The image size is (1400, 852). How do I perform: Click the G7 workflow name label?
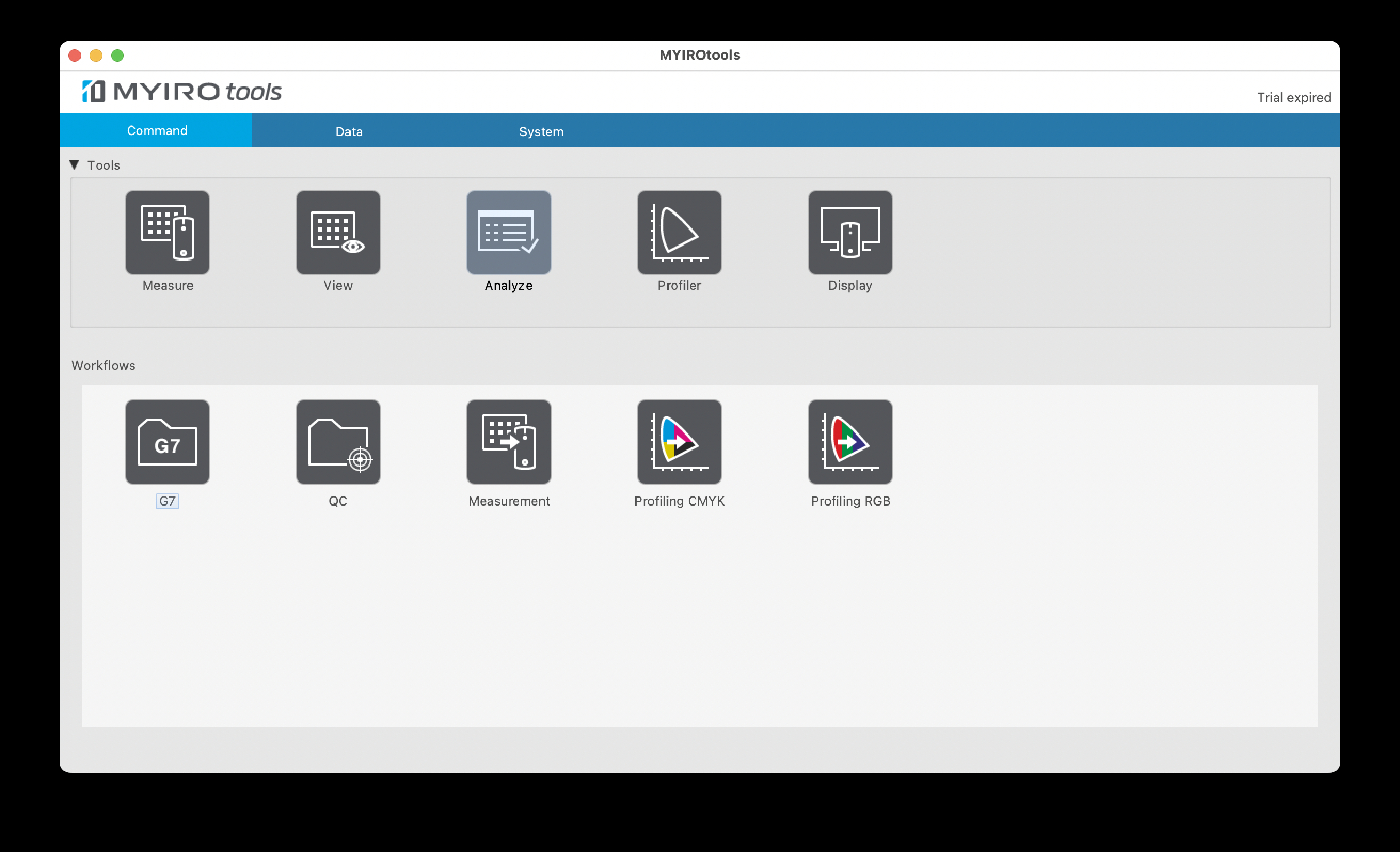coord(167,501)
